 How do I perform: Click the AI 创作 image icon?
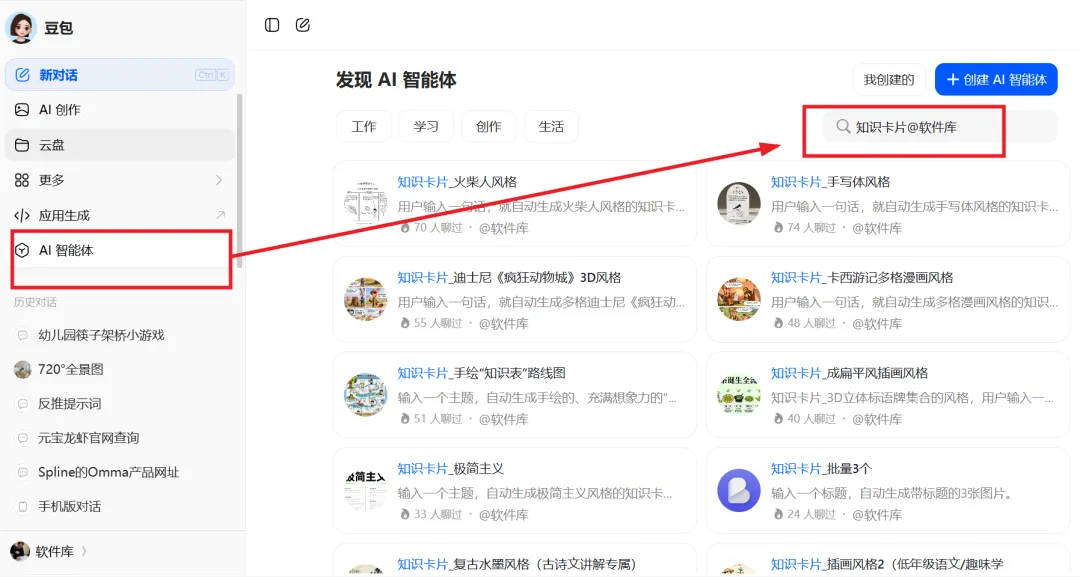coord(22,109)
